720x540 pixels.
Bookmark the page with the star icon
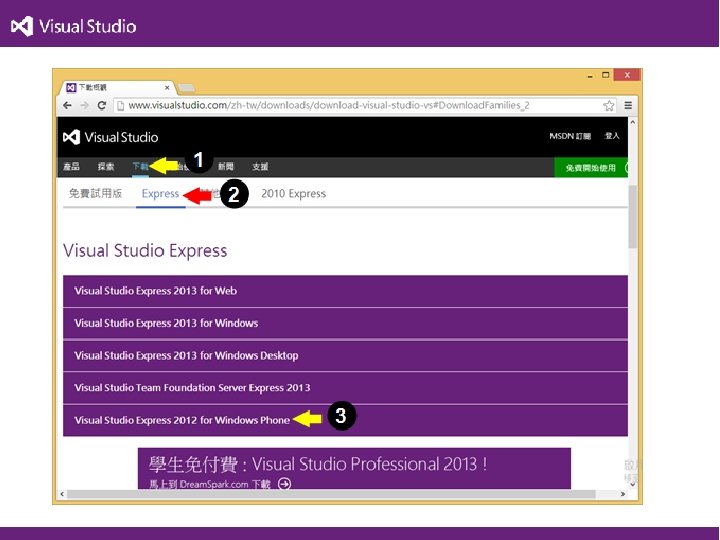[609, 106]
